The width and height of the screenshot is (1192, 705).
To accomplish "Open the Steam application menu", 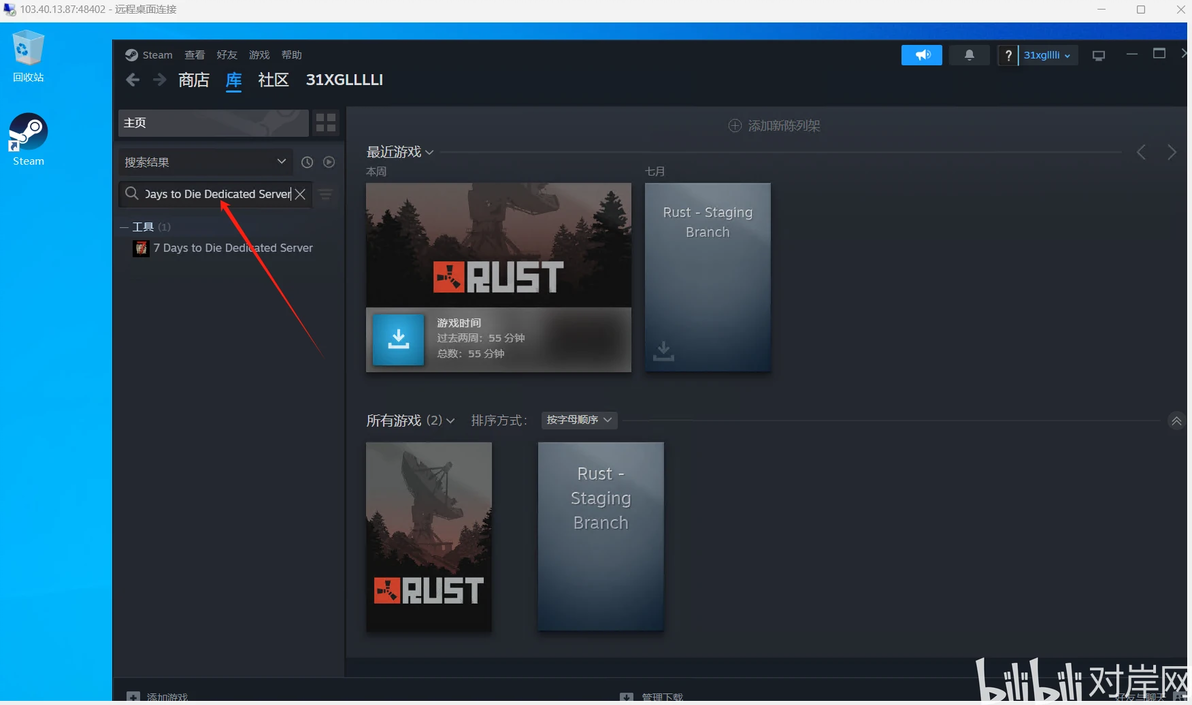I will pyautogui.click(x=149, y=55).
